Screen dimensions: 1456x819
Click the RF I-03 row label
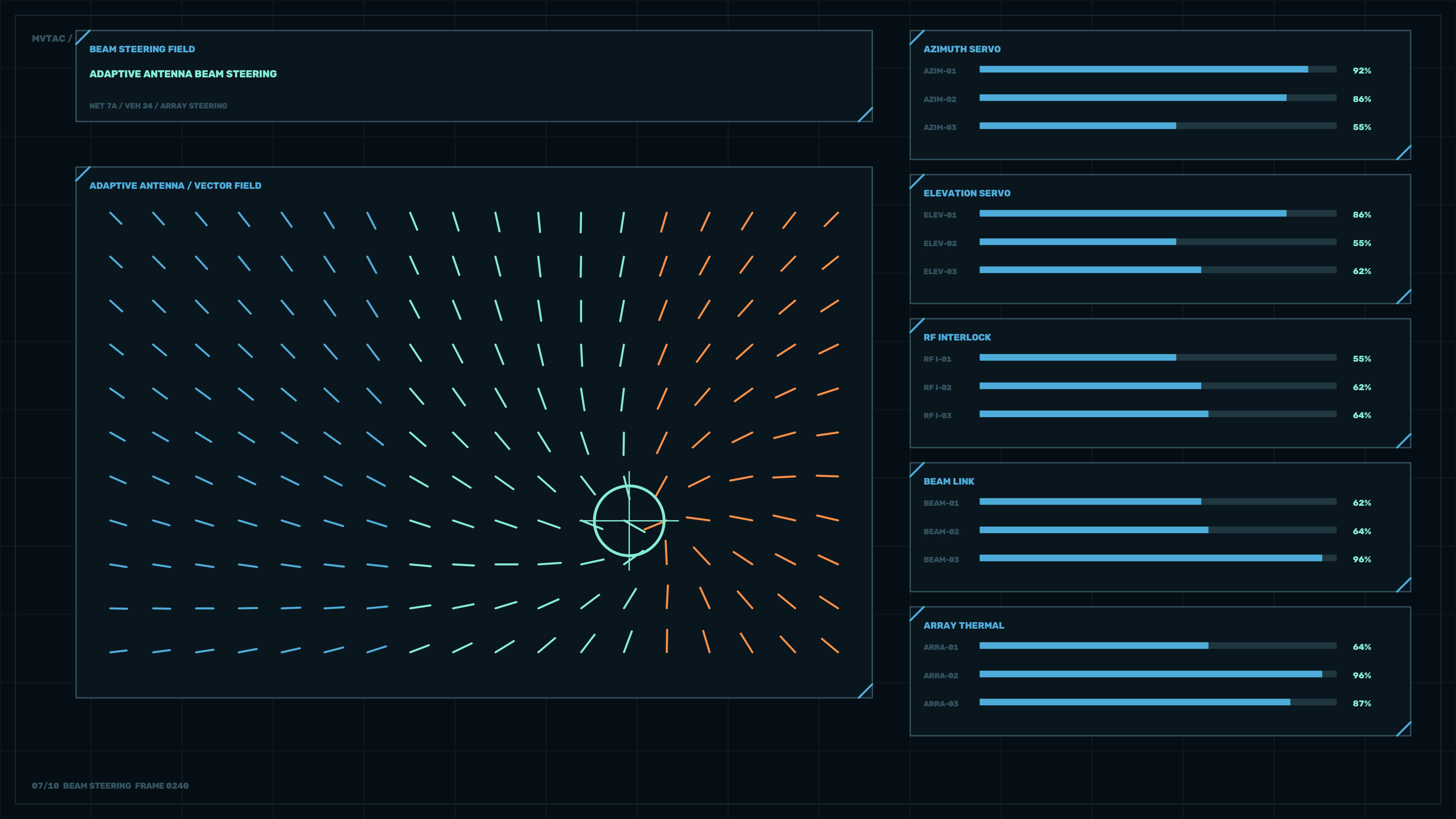[937, 416]
